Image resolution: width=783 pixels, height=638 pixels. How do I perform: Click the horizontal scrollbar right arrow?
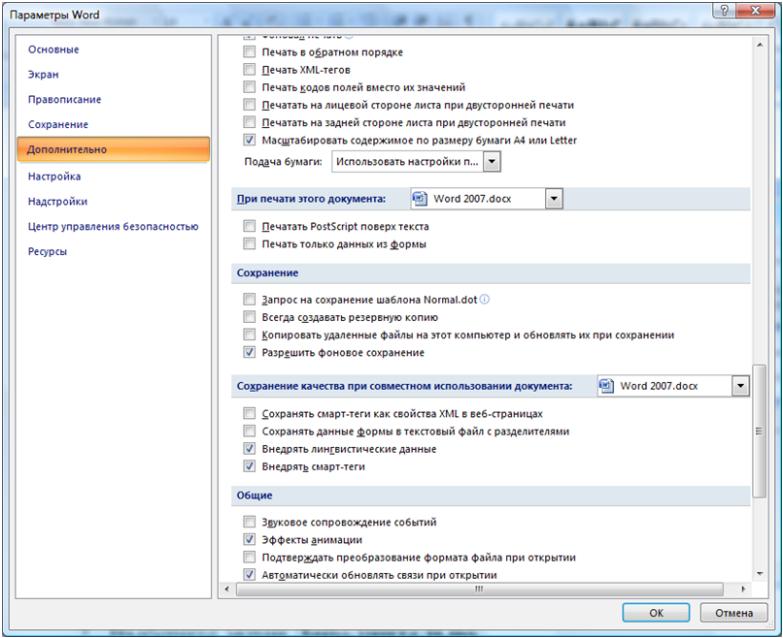[744, 589]
